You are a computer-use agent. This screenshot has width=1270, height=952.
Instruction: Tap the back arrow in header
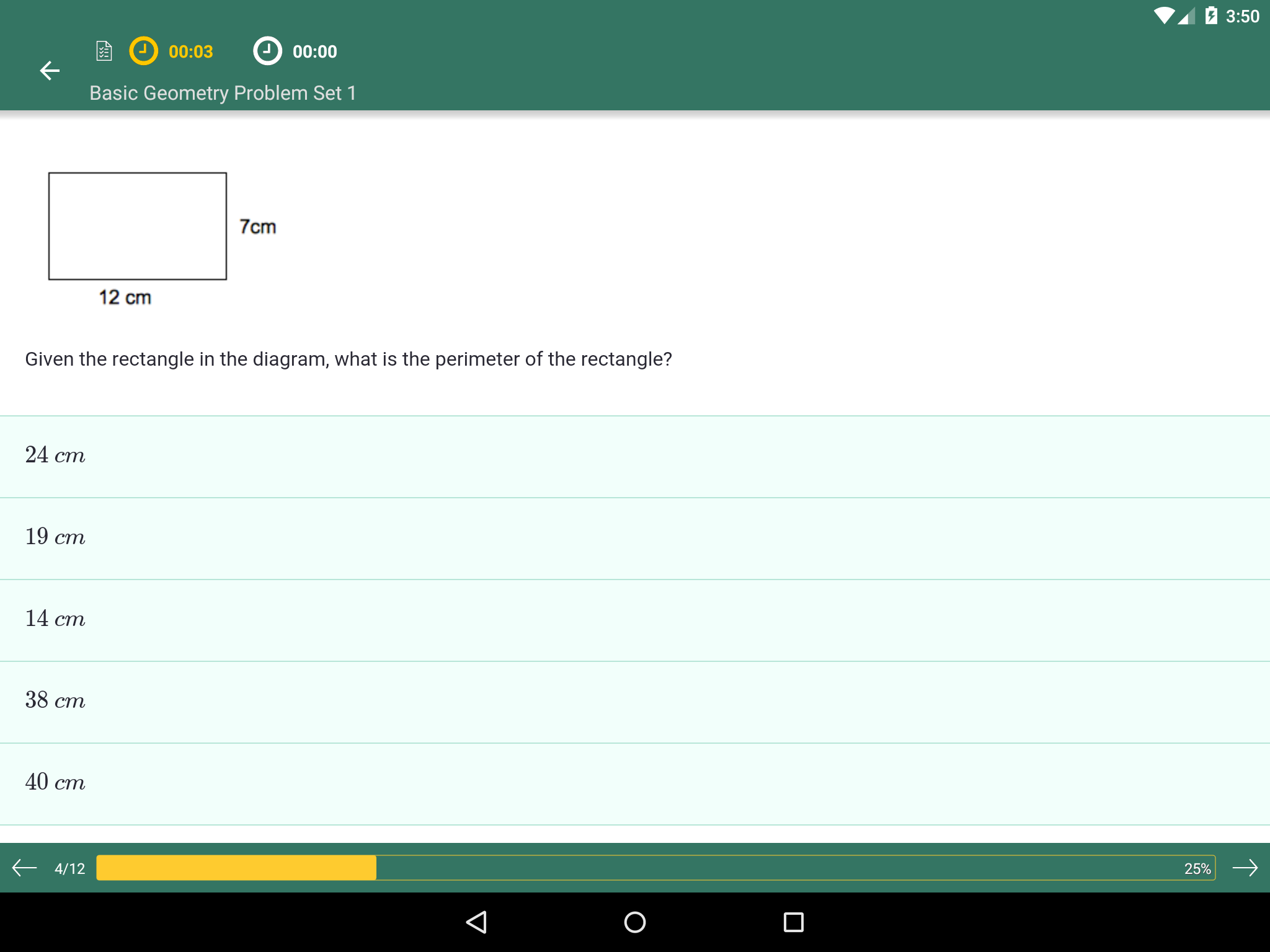click(x=50, y=71)
